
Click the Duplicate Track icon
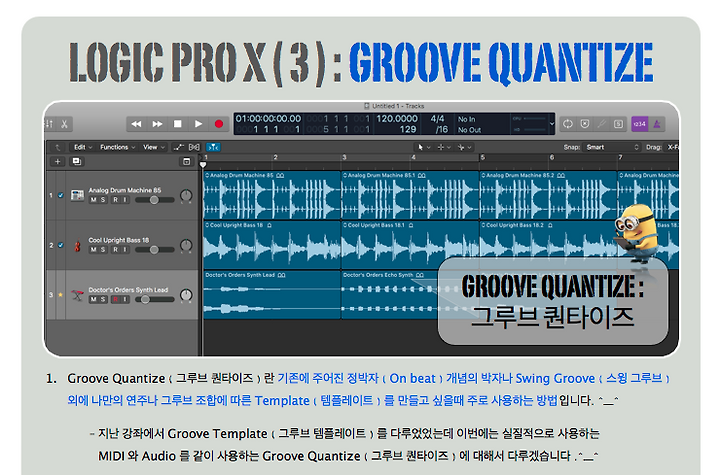76,162
